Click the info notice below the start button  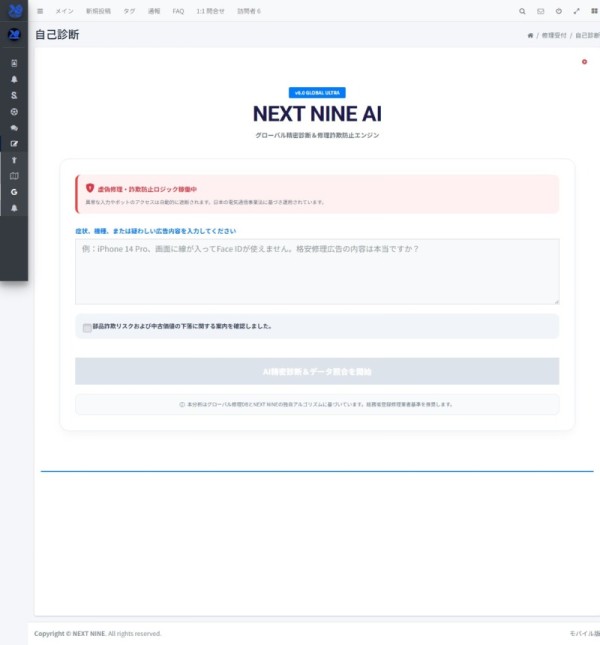[x=317, y=404]
